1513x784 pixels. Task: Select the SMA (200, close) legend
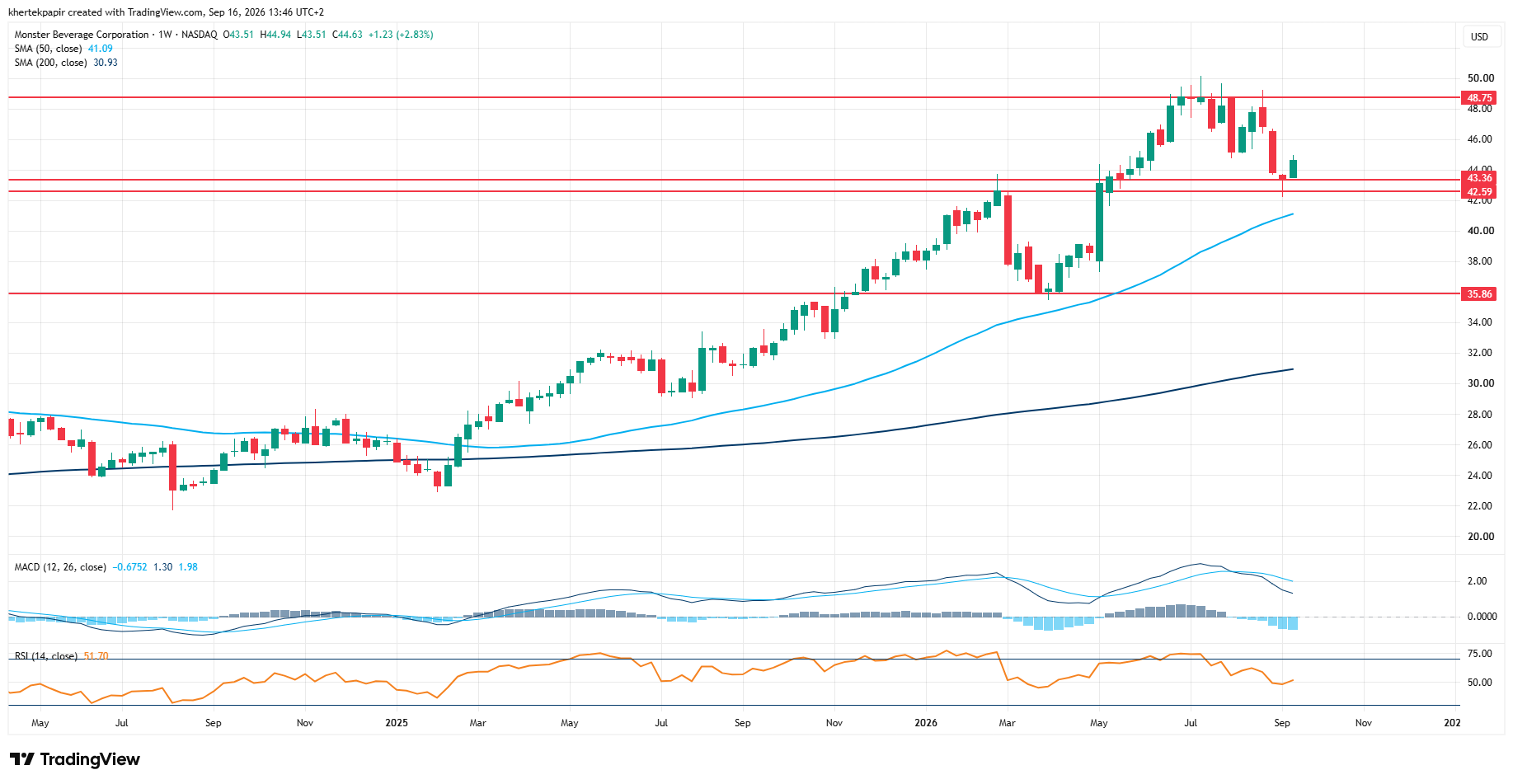click(x=50, y=63)
